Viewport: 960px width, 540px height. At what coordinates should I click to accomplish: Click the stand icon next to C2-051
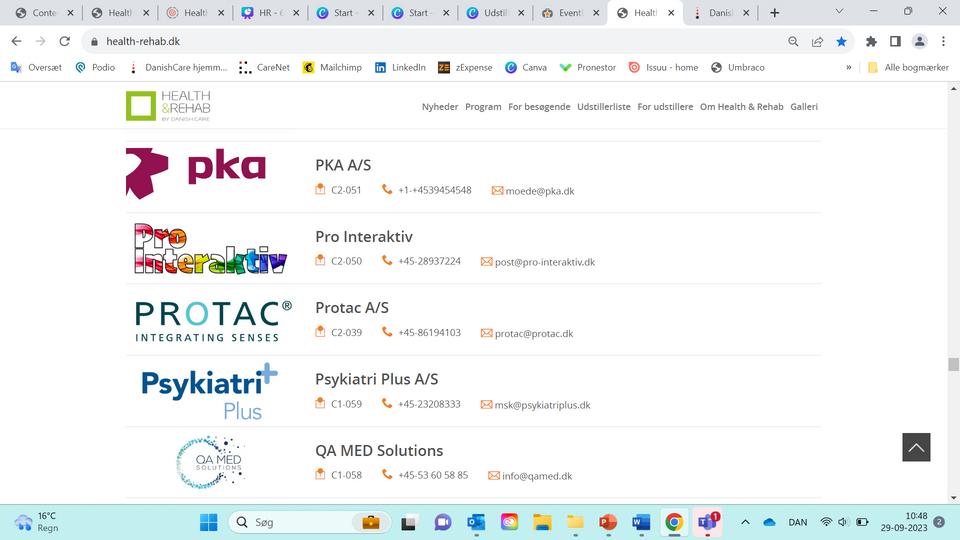point(320,189)
